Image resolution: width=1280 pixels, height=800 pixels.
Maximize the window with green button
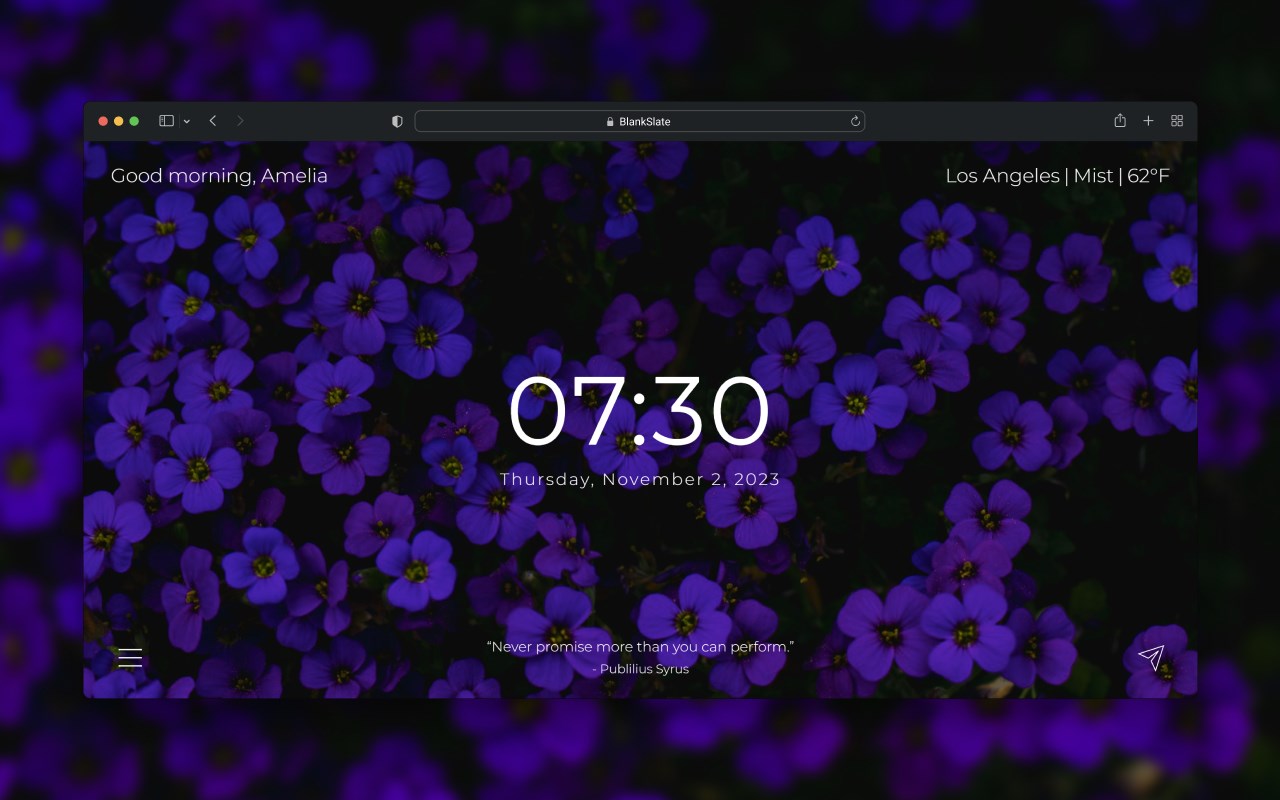point(135,121)
